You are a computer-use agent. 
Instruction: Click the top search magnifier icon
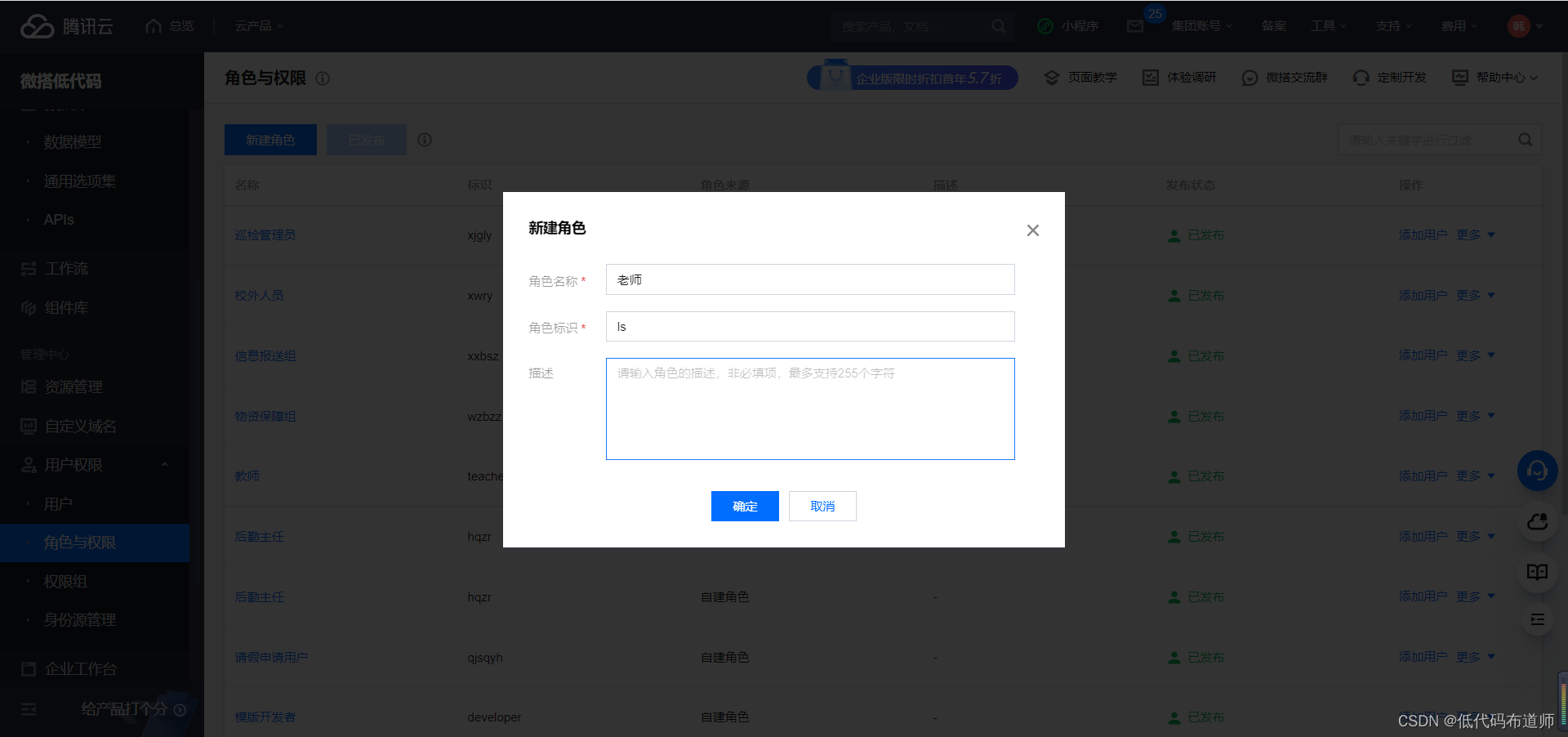pos(998,26)
